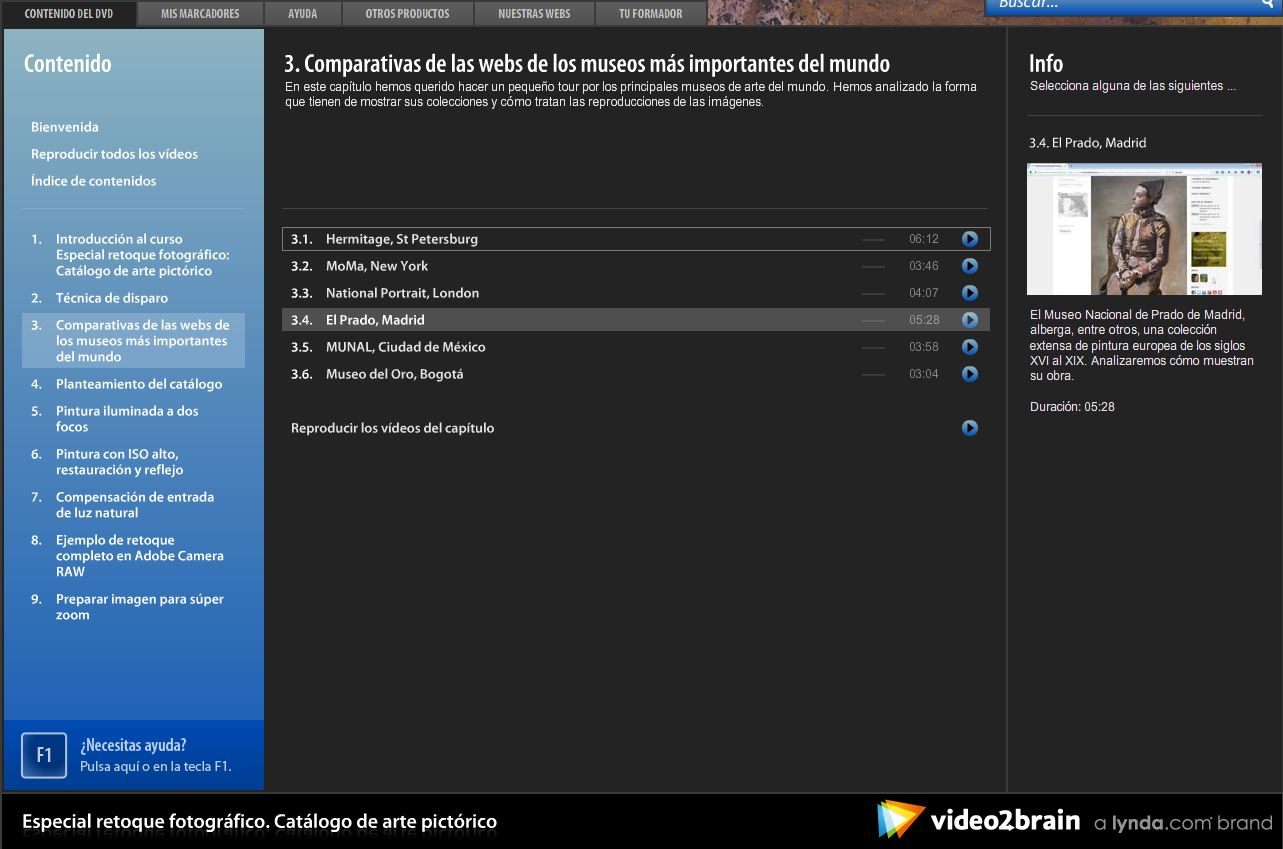Play the Hermitage, St Petersburg video
Screen dimensions: 1283x849
[969, 239]
